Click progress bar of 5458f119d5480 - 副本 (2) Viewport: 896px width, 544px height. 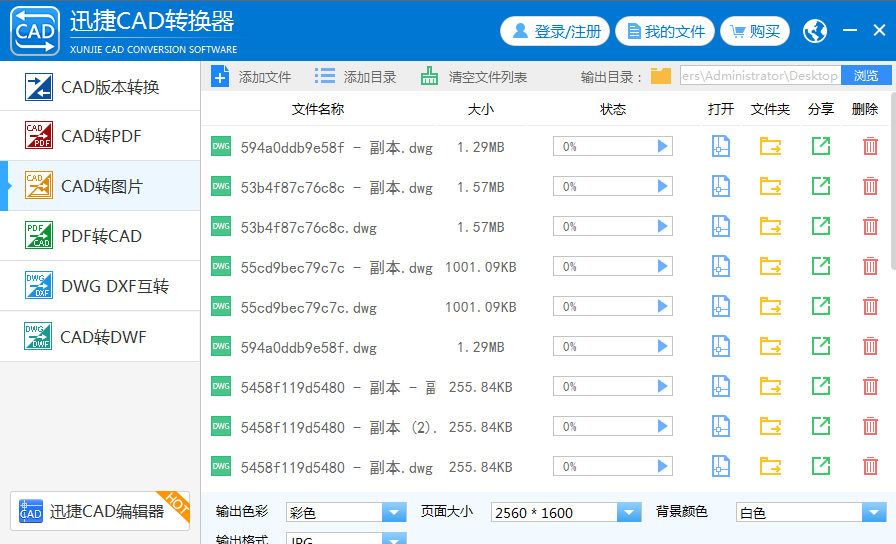pyautogui.click(x=613, y=426)
